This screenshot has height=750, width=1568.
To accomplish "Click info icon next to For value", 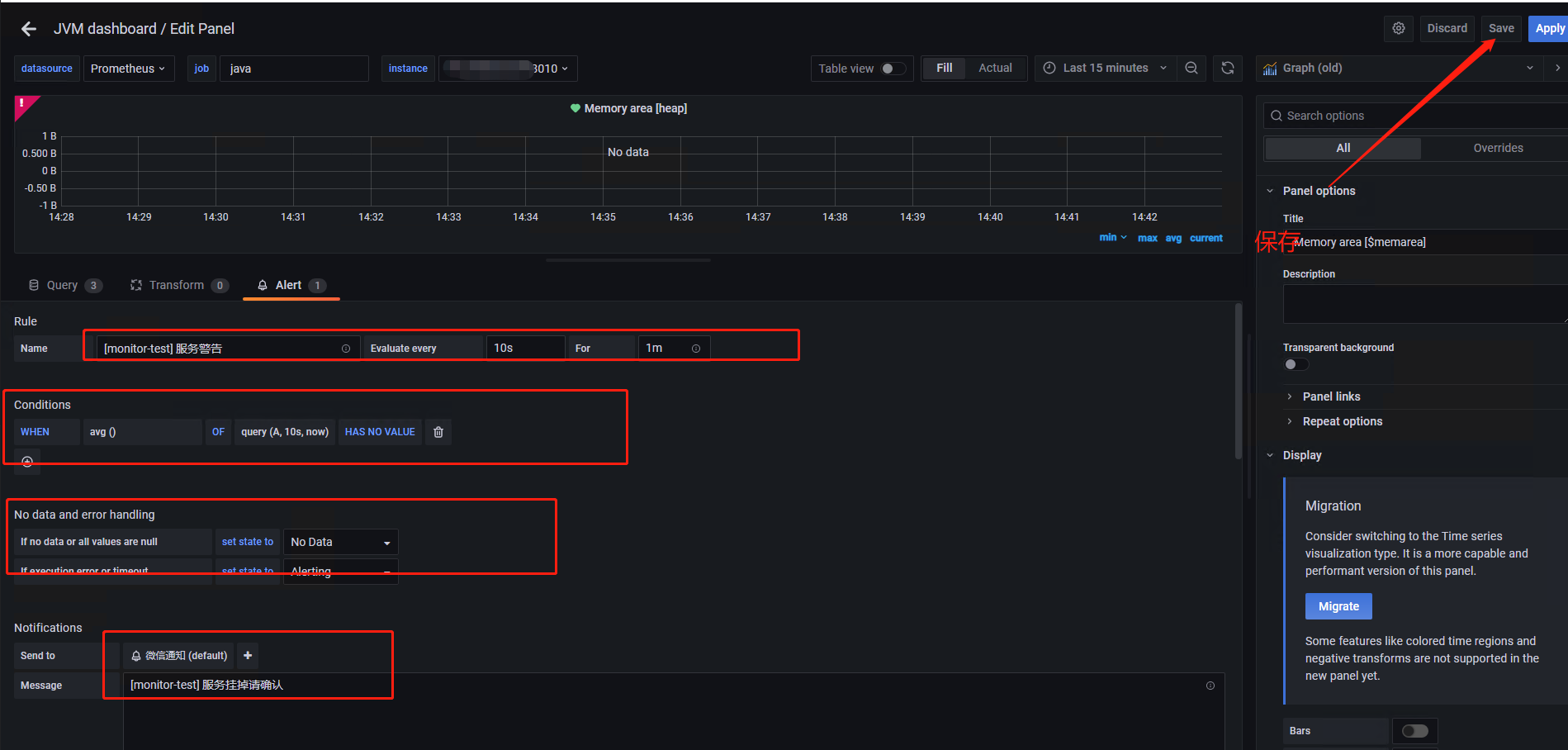I will pos(696,349).
